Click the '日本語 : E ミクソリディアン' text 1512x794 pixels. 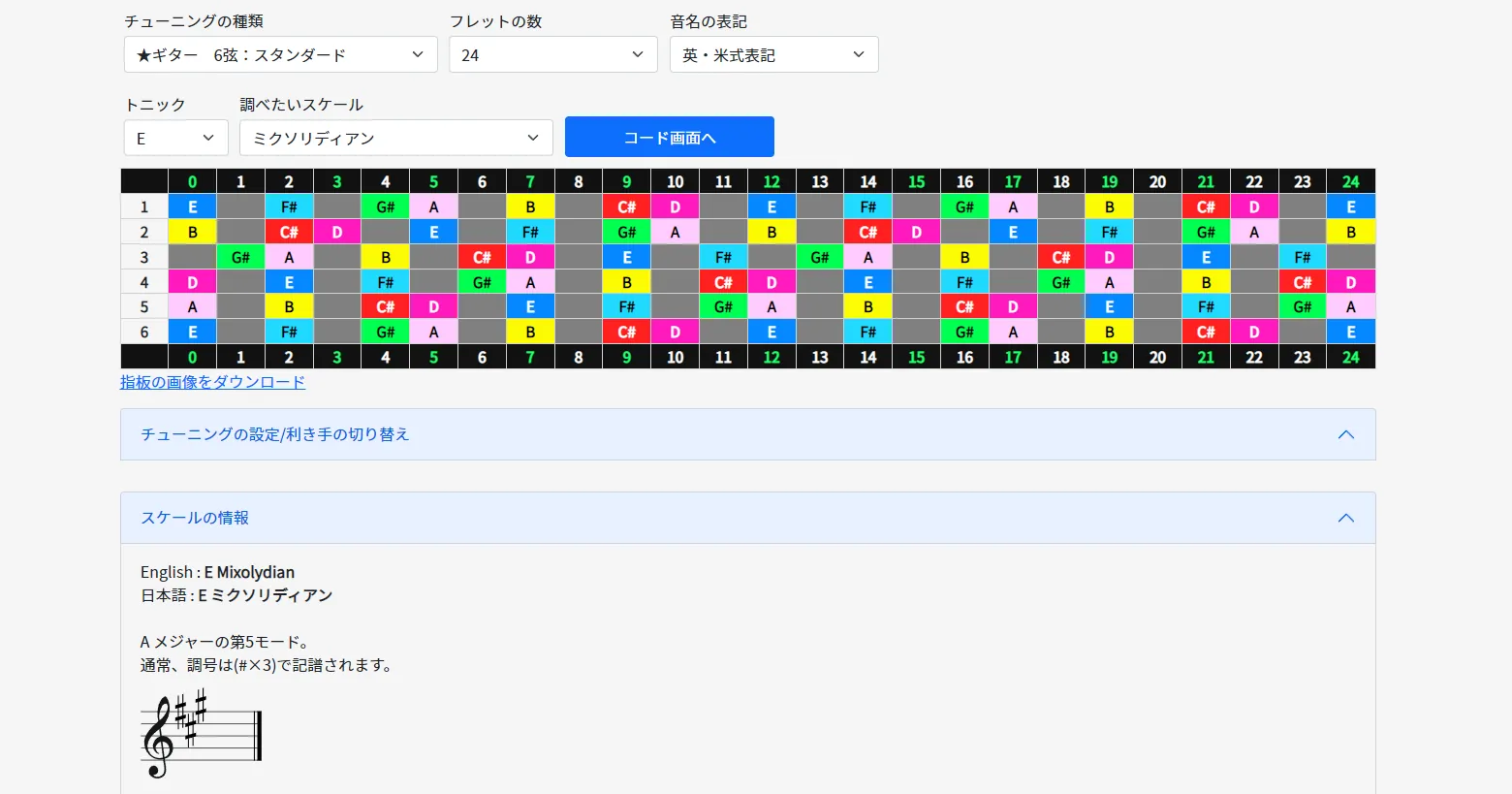coord(236,595)
